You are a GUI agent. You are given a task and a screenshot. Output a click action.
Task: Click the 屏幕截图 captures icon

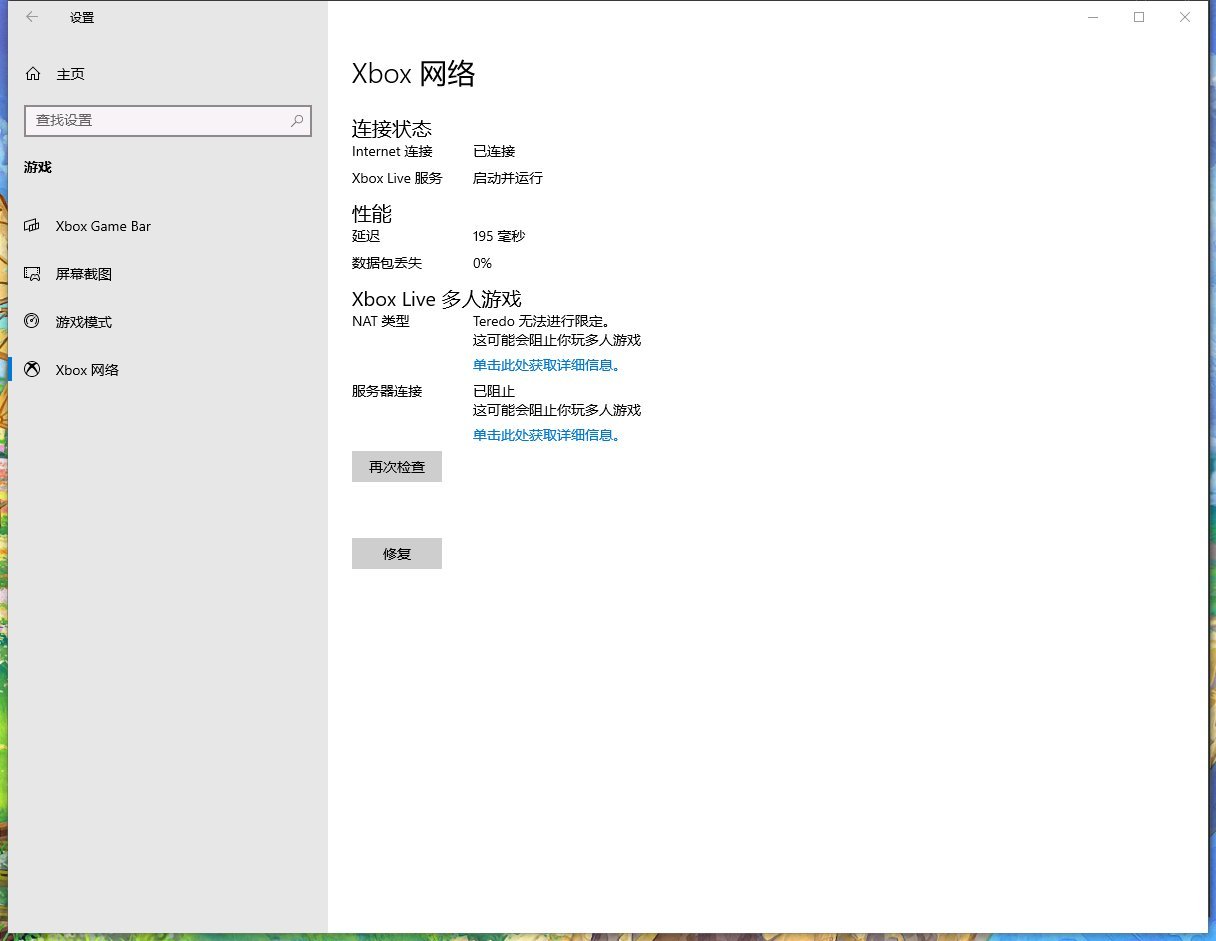tap(32, 274)
